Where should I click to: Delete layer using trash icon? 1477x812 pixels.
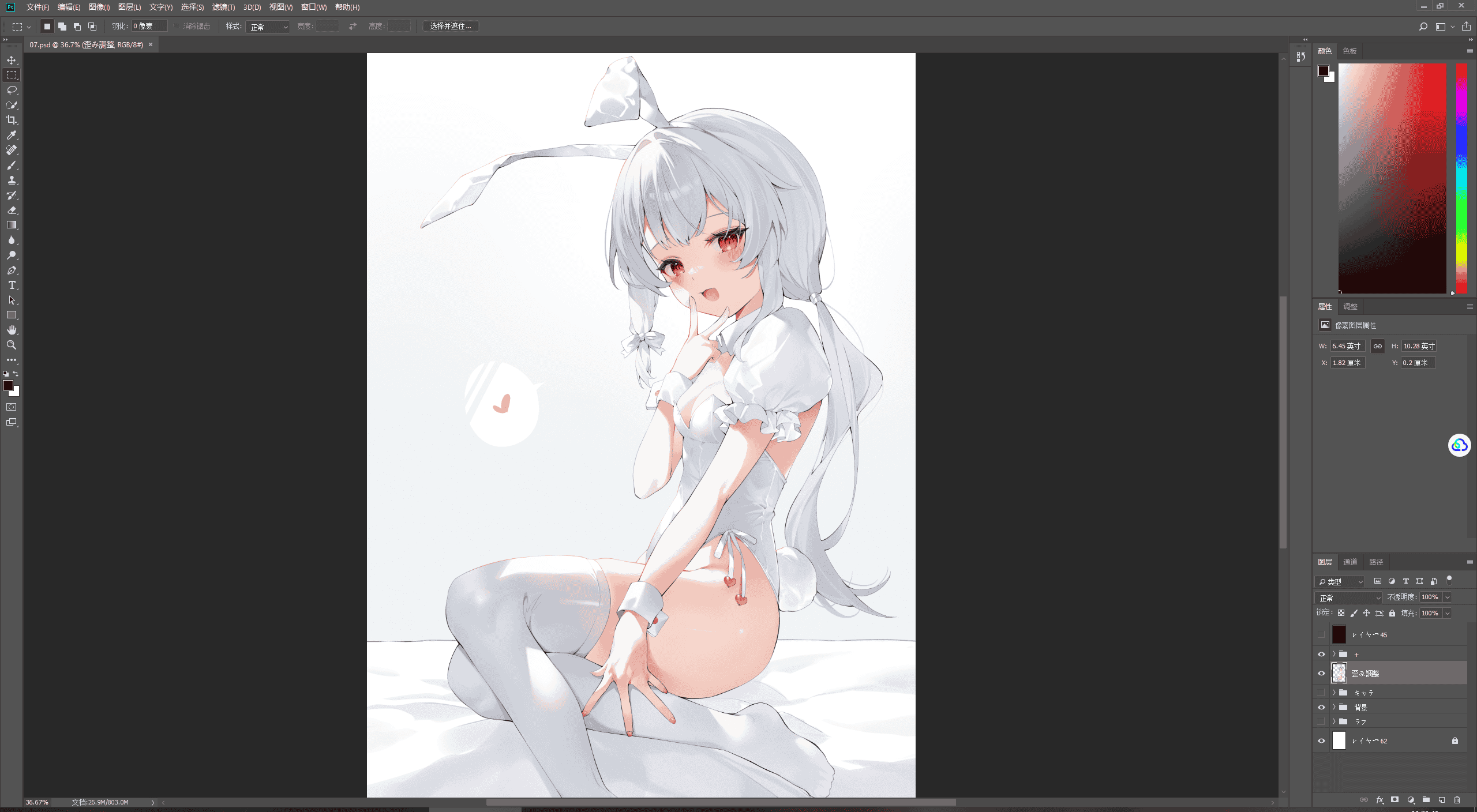tap(1457, 800)
